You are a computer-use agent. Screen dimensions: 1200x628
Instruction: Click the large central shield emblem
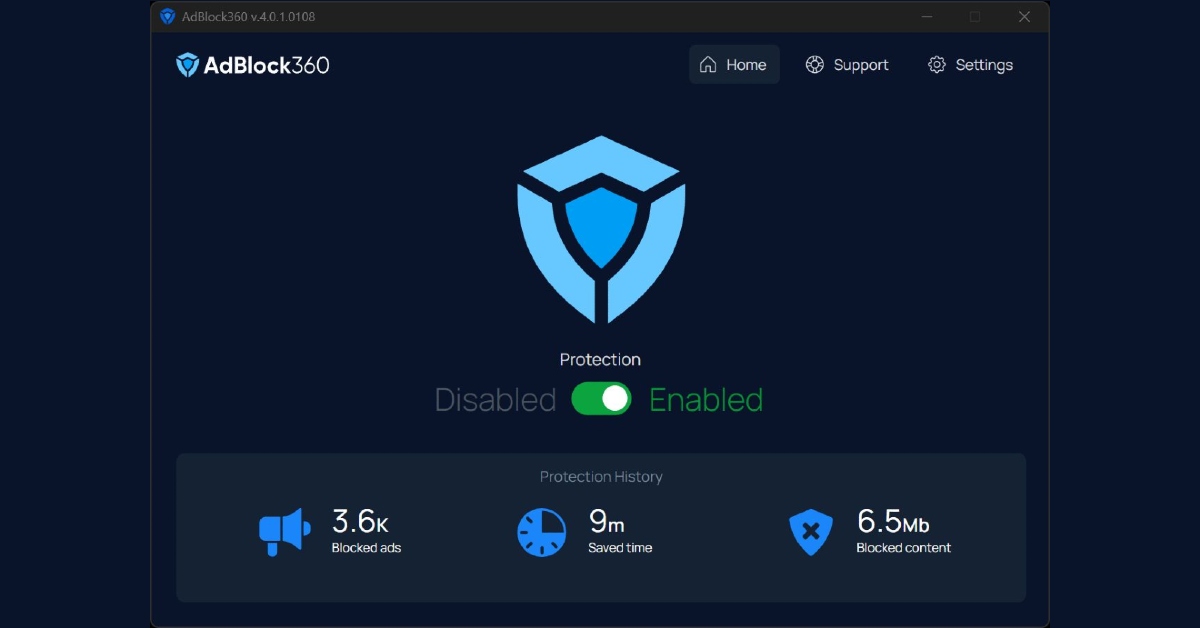tap(601, 229)
